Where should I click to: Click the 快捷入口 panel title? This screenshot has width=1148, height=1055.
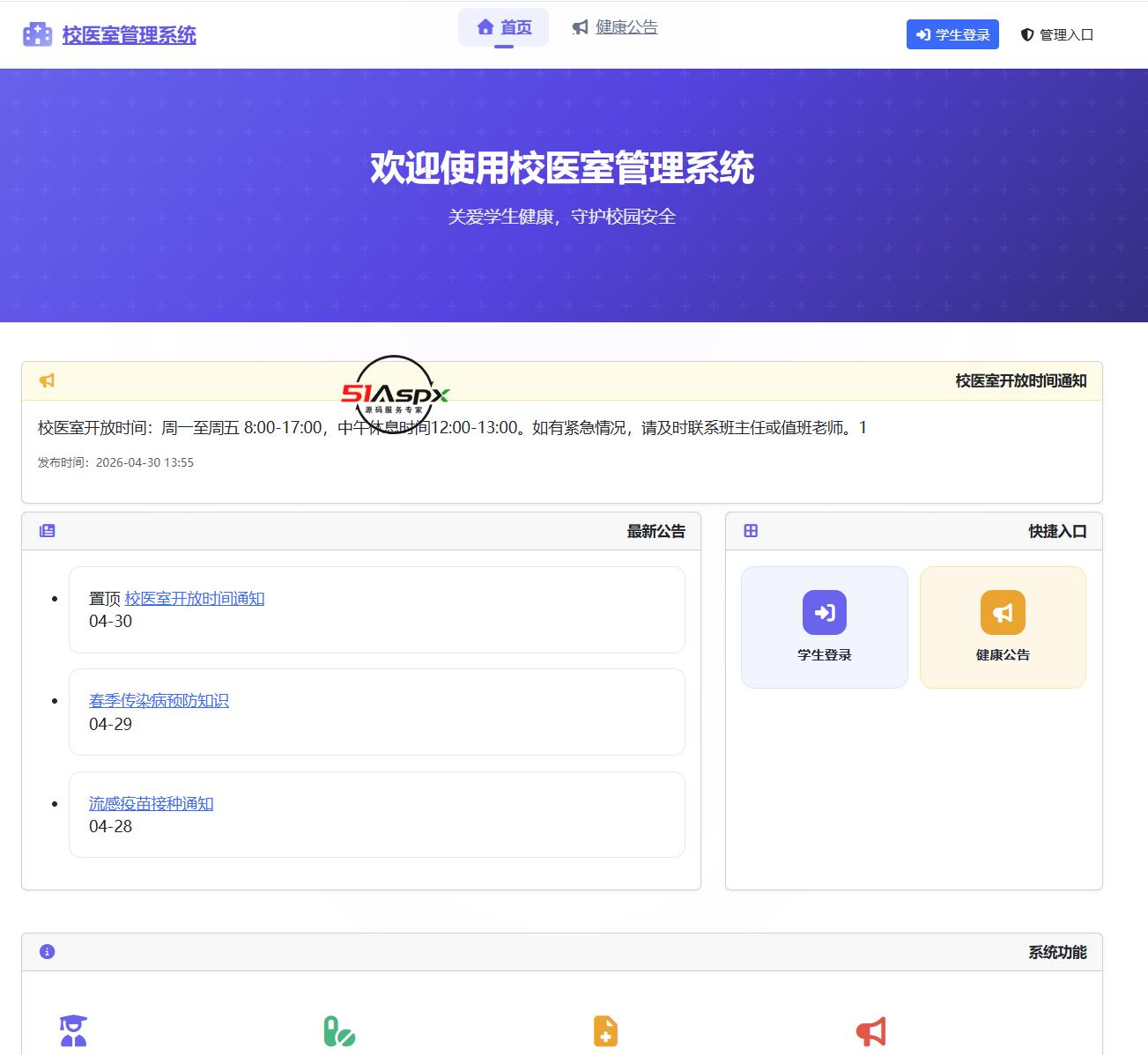[1057, 531]
